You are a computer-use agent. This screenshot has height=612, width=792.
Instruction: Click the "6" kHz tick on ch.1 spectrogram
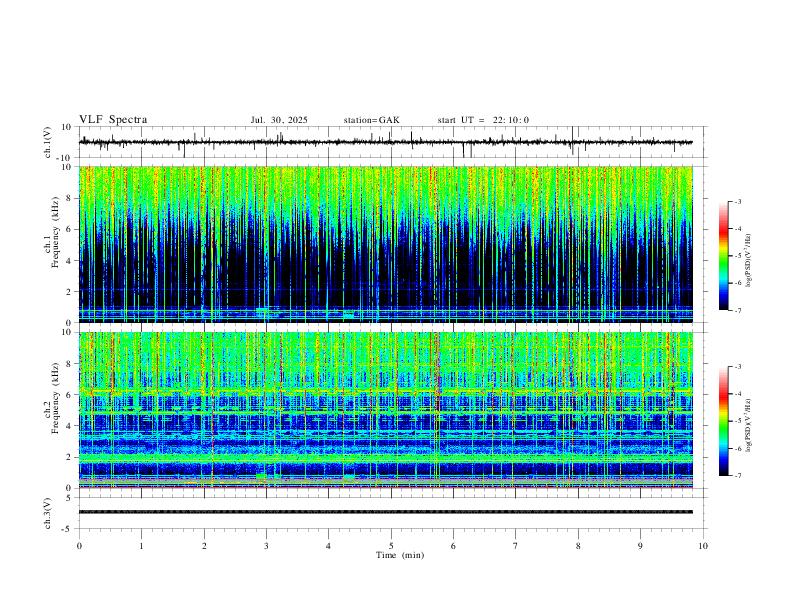pos(70,229)
